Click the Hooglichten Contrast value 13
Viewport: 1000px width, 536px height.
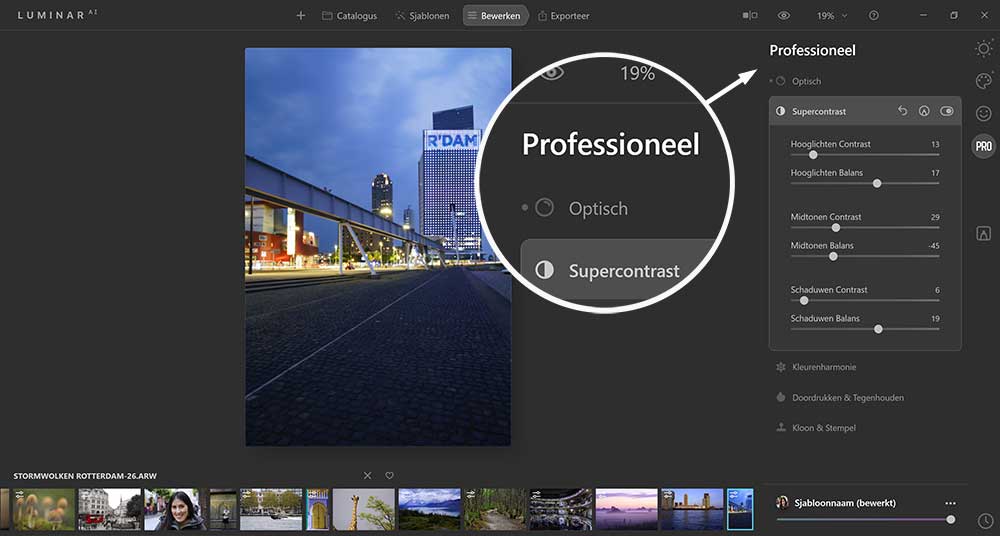[x=935, y=144]
